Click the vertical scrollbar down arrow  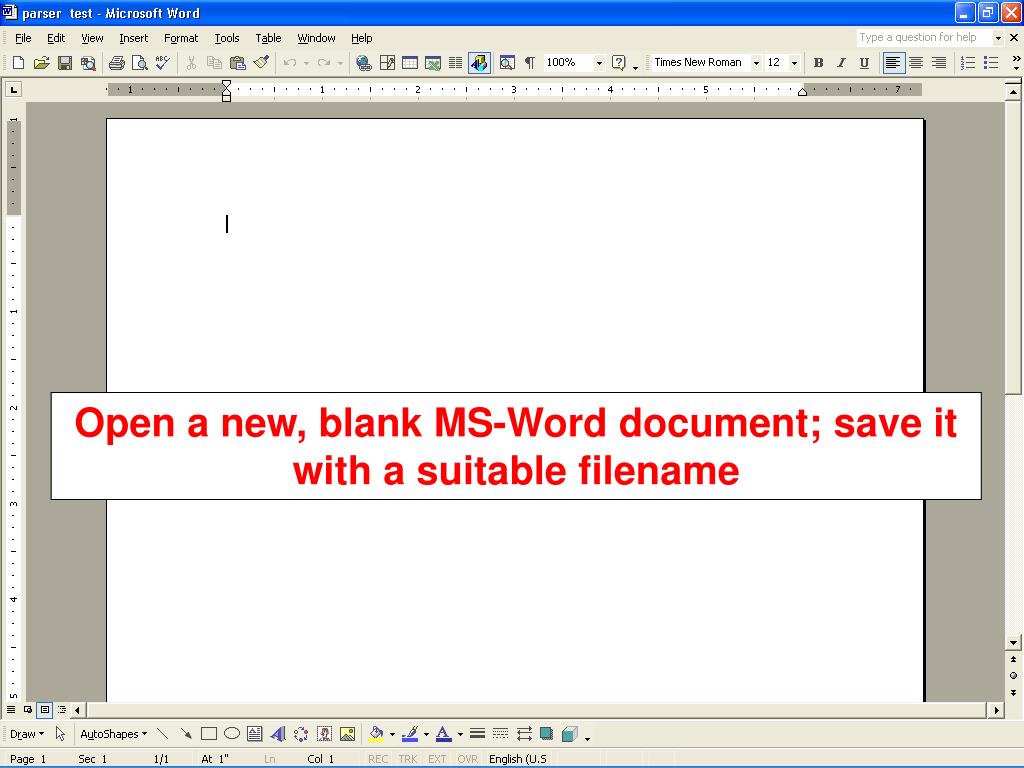coord(1014,643)
